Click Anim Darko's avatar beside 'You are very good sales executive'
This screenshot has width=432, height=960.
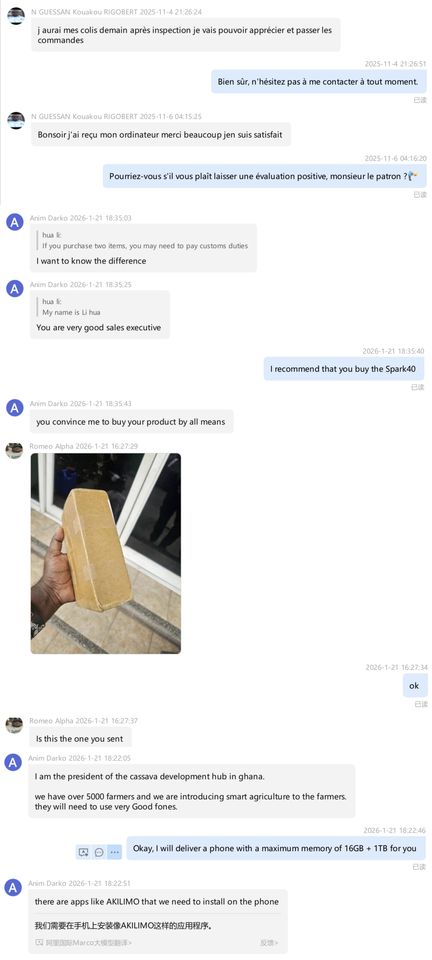tap(14, 288)
